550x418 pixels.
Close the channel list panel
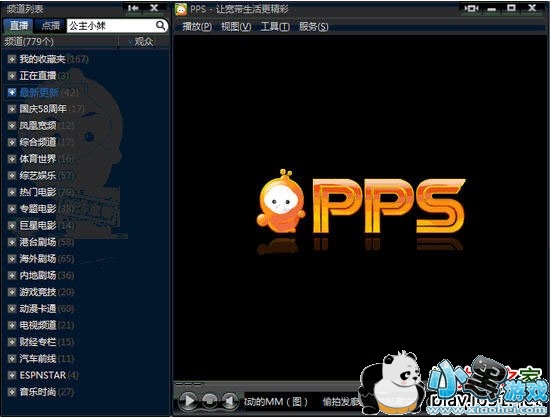point(154,8)
